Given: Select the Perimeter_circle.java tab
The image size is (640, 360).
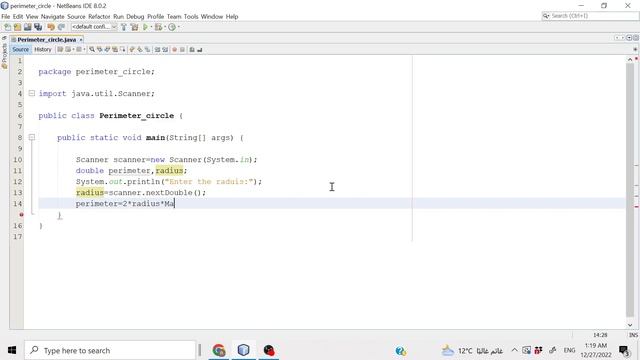Looking at the screenshot, I should pos(47,40).
